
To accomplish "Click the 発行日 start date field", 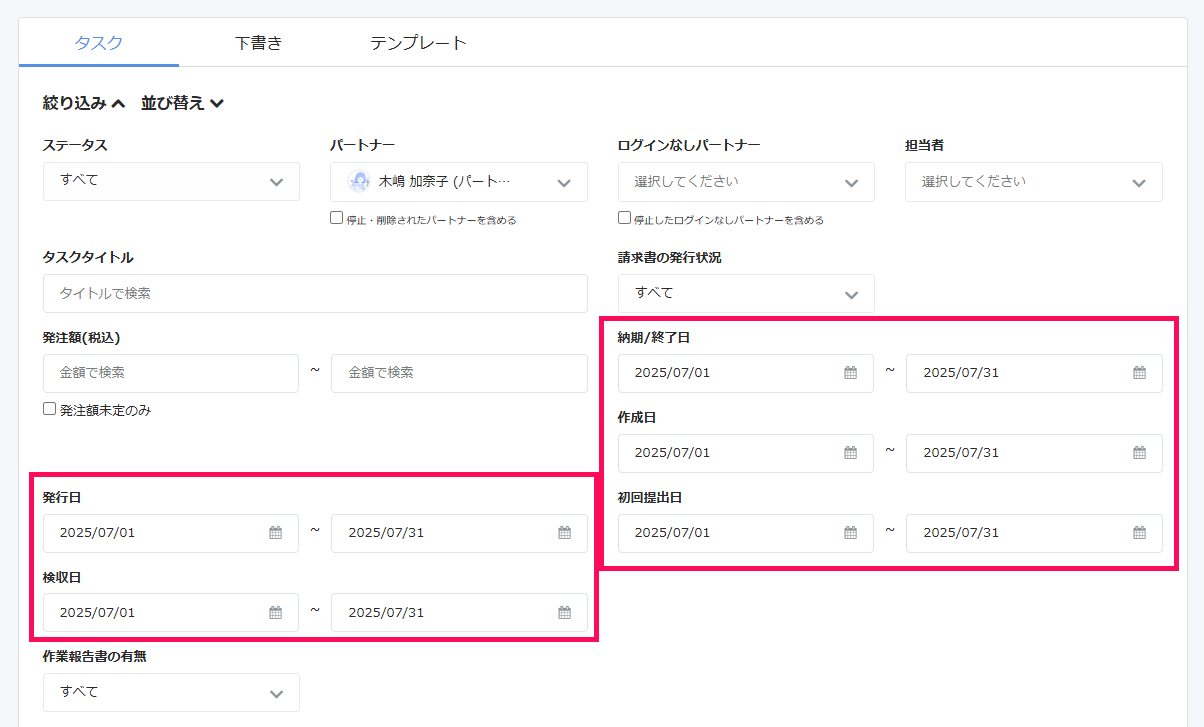I will [171, 533].
